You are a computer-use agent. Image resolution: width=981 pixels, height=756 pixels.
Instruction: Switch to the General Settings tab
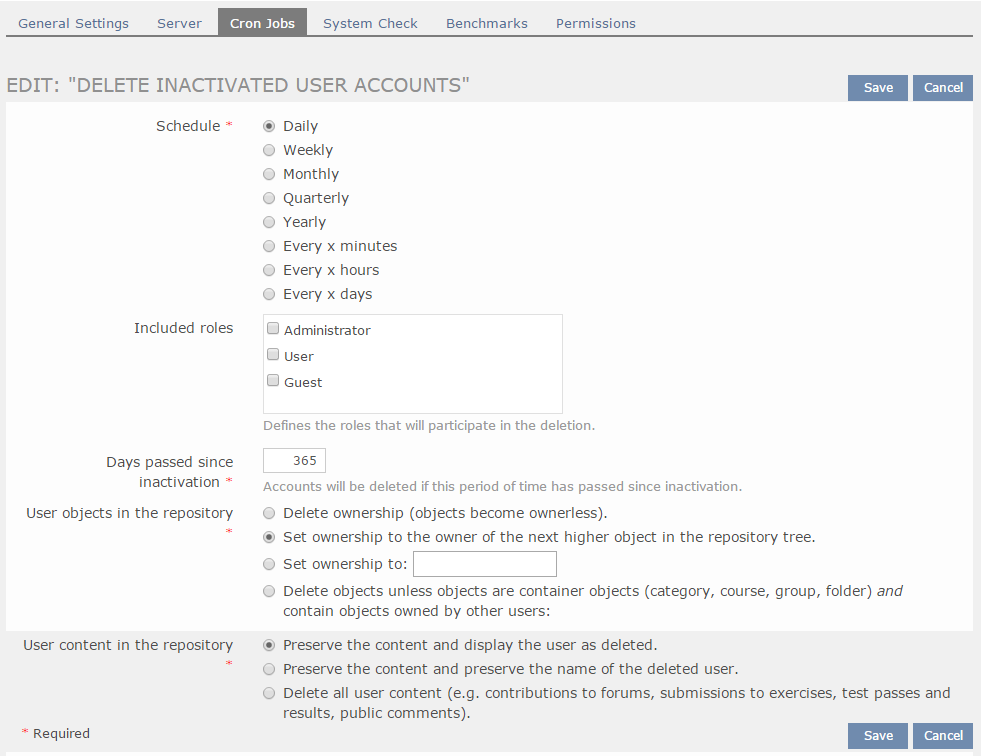click(x=73, y=23)
